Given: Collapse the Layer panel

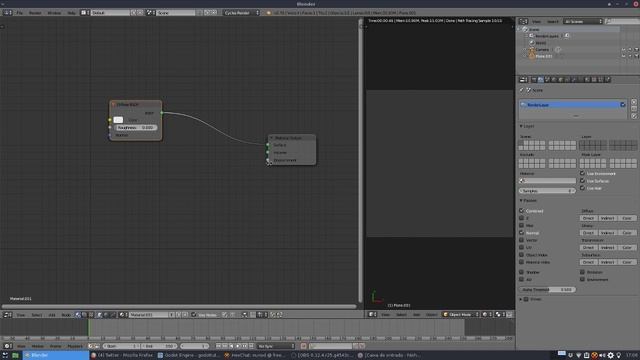Looking at the screenshot, I should pos(527,127).
